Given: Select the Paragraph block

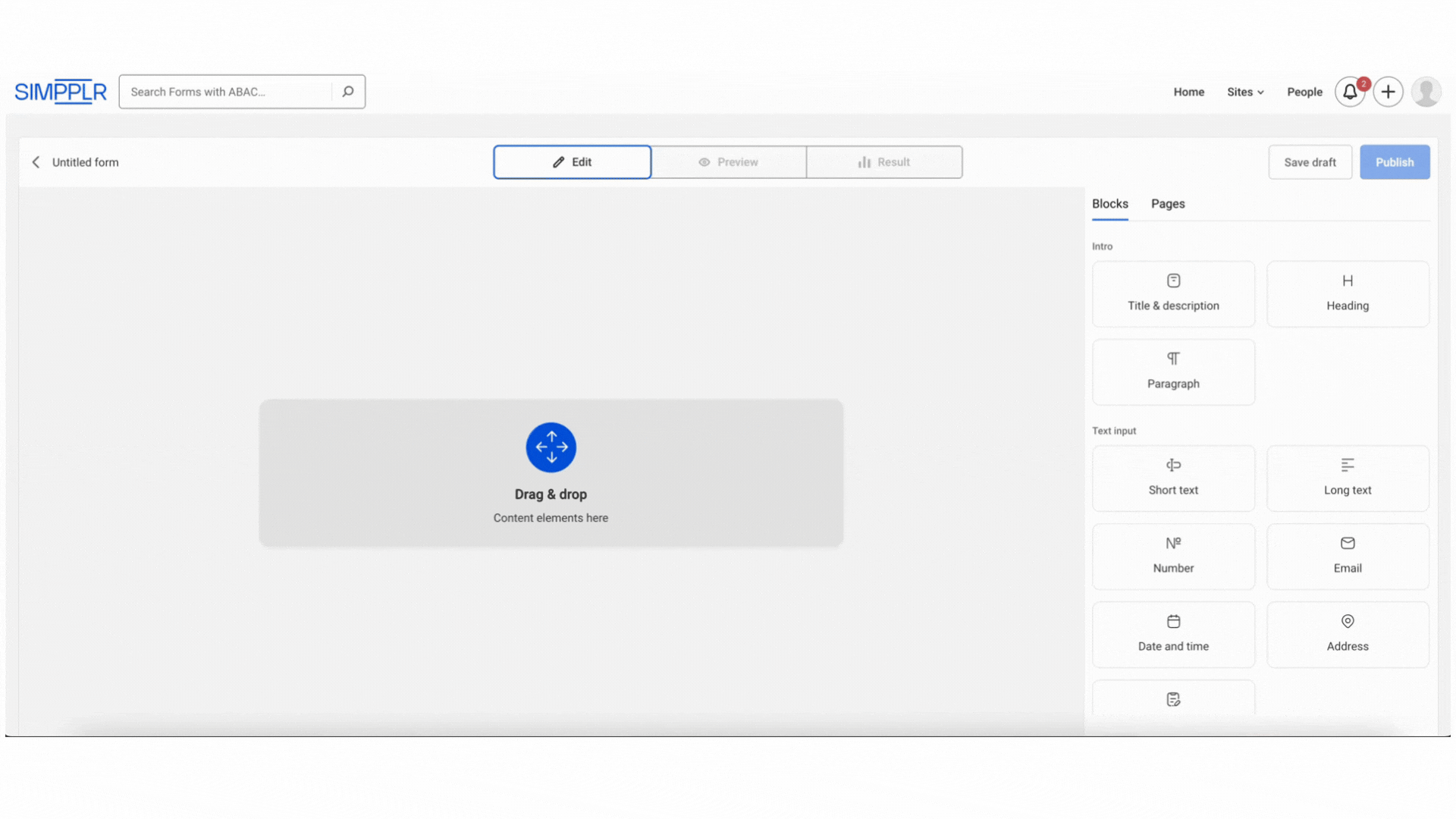Looking at the screenshot, I should point(1173,372).
